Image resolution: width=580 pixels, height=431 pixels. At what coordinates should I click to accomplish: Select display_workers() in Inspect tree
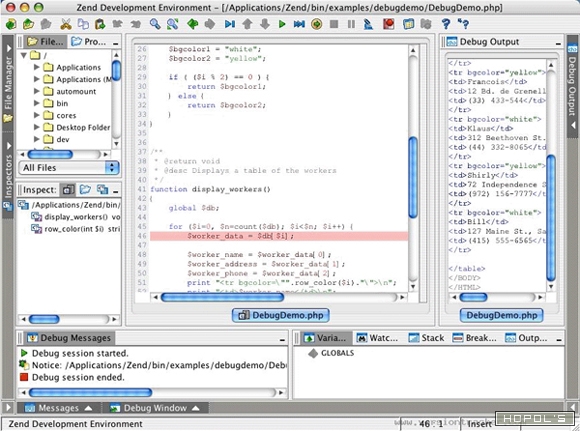76,217
